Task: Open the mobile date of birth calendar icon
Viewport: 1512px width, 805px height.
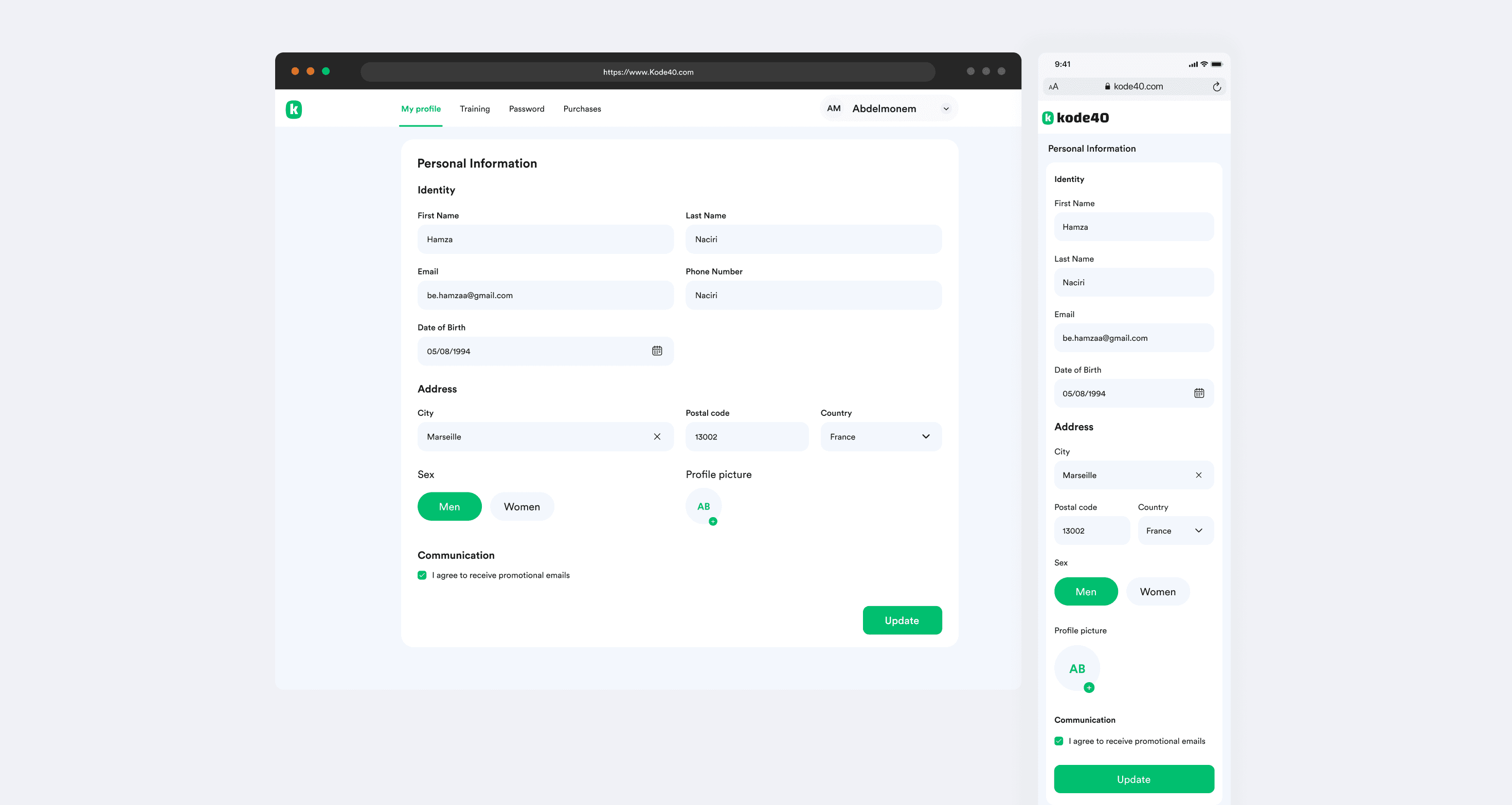Action: (x=1199, y=393)
